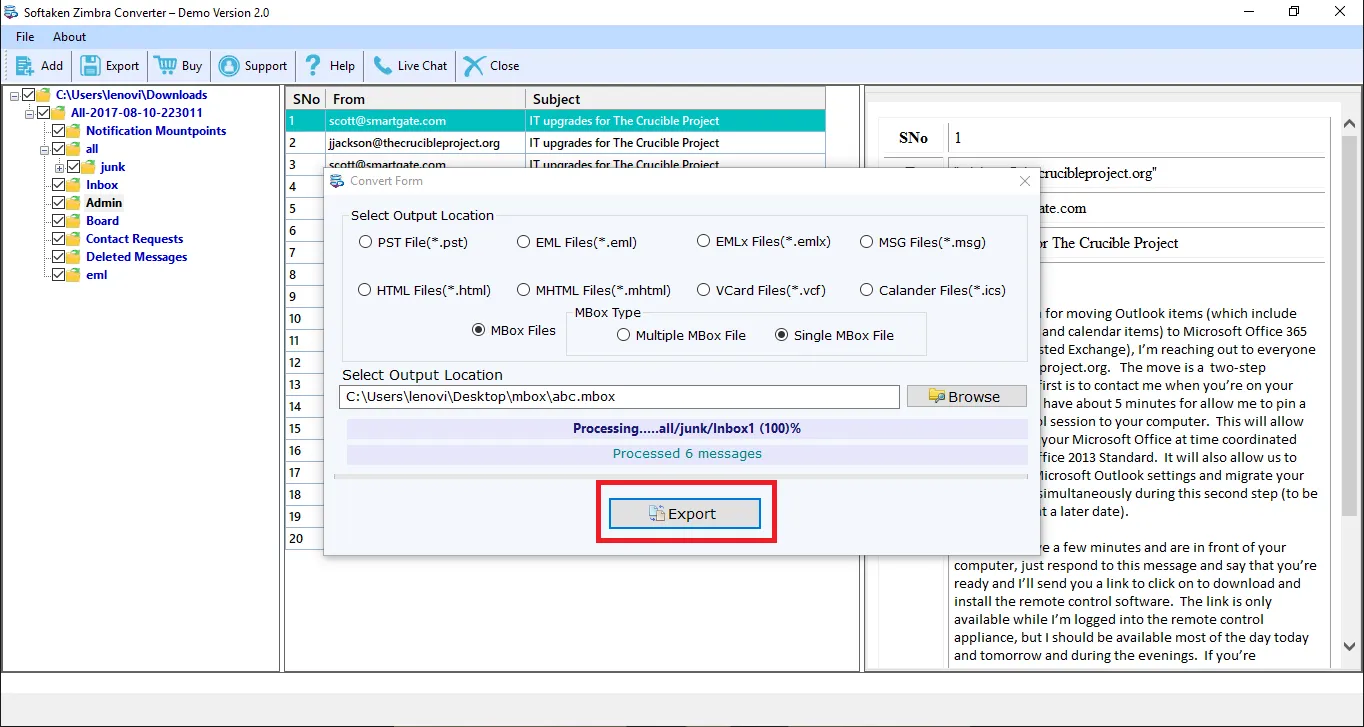Select the jjackson@thecrucibleproject.org message row
The width and height of the screenshot is (1364, 727).
556,143
